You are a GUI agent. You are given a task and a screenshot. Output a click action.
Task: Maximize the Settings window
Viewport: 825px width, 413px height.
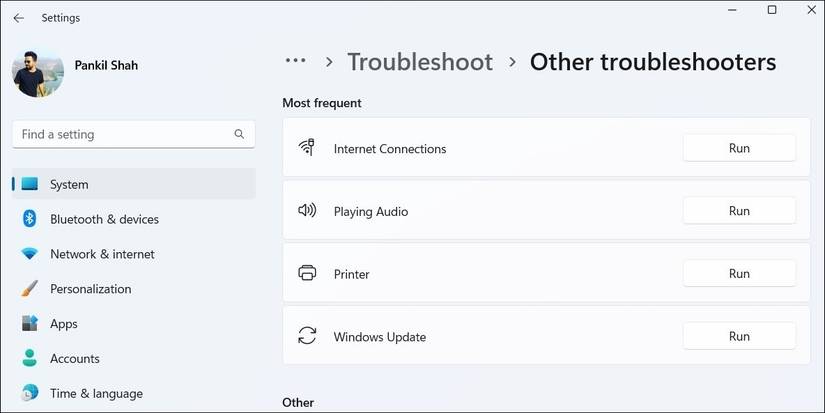[x=771, y=10]
